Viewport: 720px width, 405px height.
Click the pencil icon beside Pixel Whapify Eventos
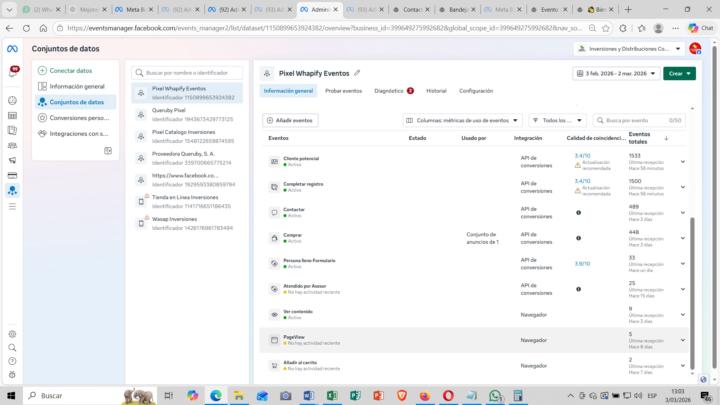tap(357, 73)
